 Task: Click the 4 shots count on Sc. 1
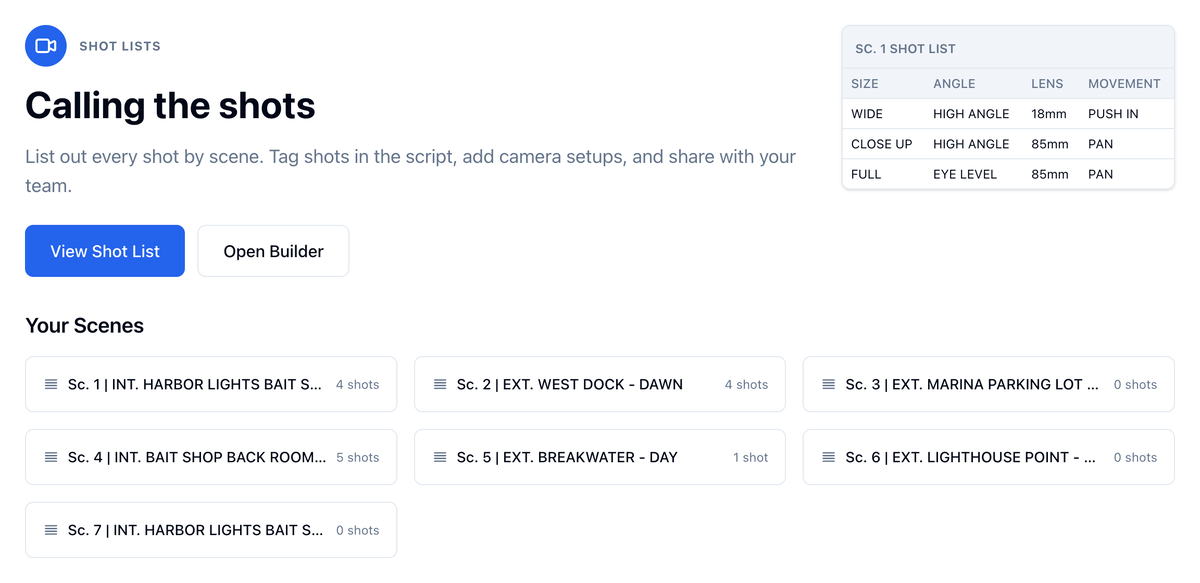[x=358, y=385]
